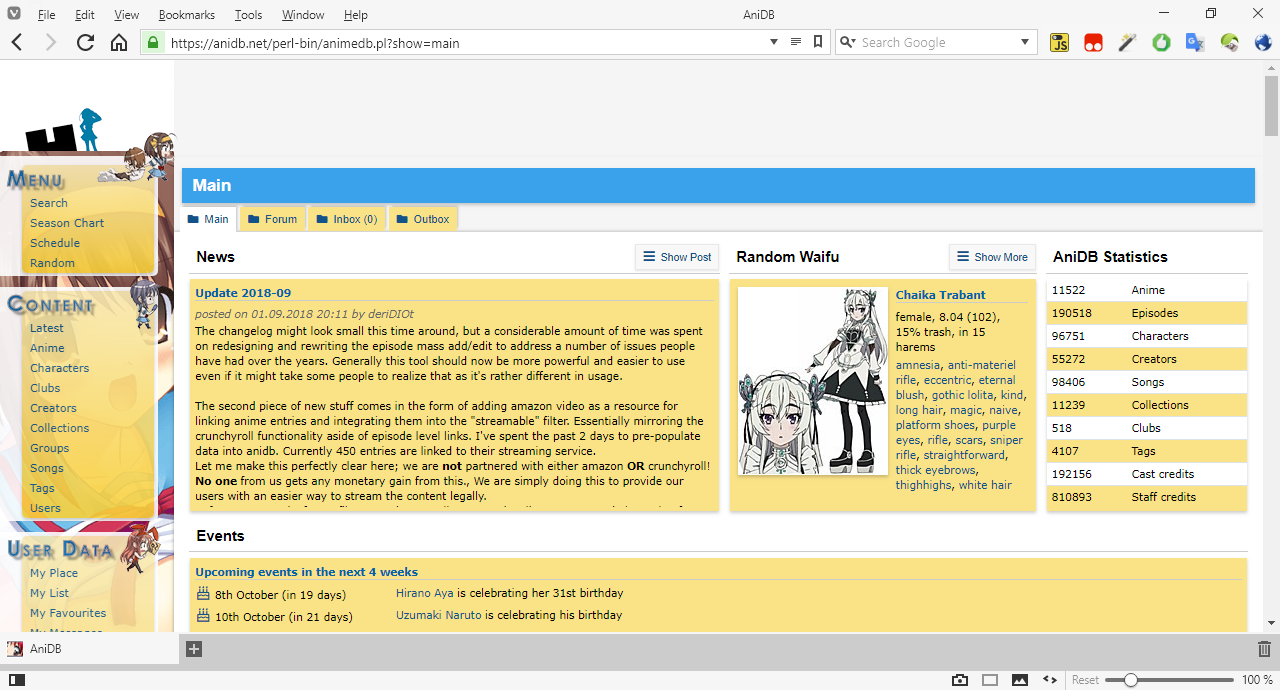Go to the Home page icon

tap(118, 42)
